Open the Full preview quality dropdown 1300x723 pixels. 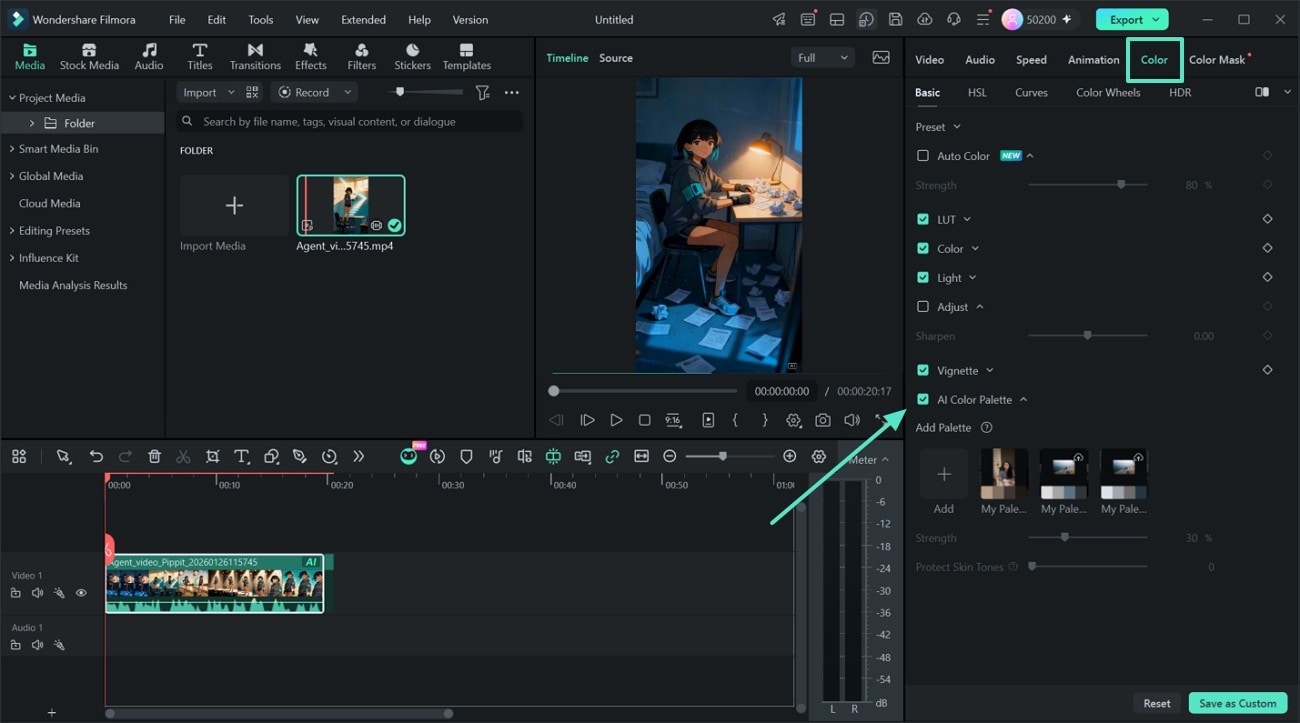click(x=823, y=58)
